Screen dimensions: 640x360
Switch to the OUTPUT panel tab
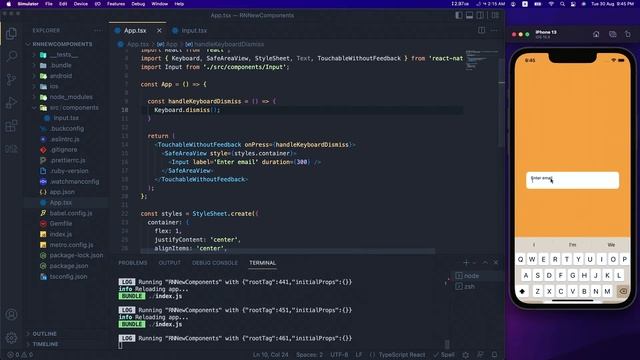[x=169, y=263]
